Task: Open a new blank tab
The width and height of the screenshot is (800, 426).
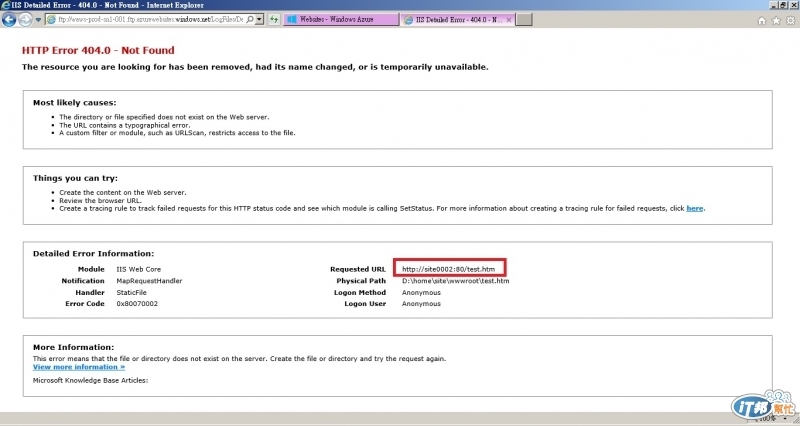Action: point(524,19)
